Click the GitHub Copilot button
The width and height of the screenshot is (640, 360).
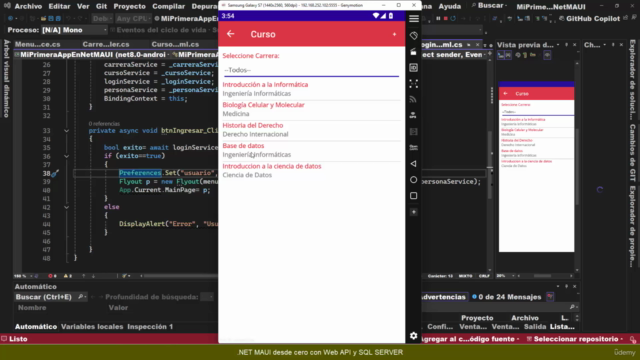pyautogui.click(x=589, y=19)
